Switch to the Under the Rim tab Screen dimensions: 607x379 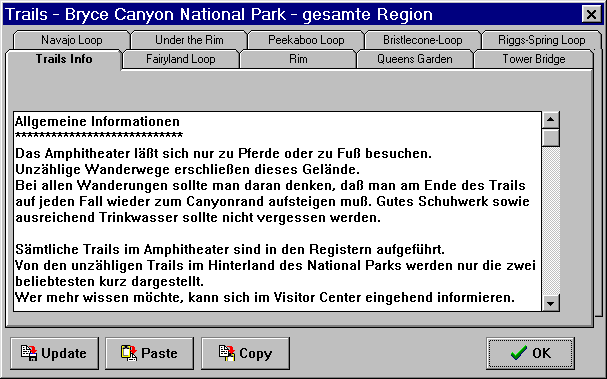point(189,40)
